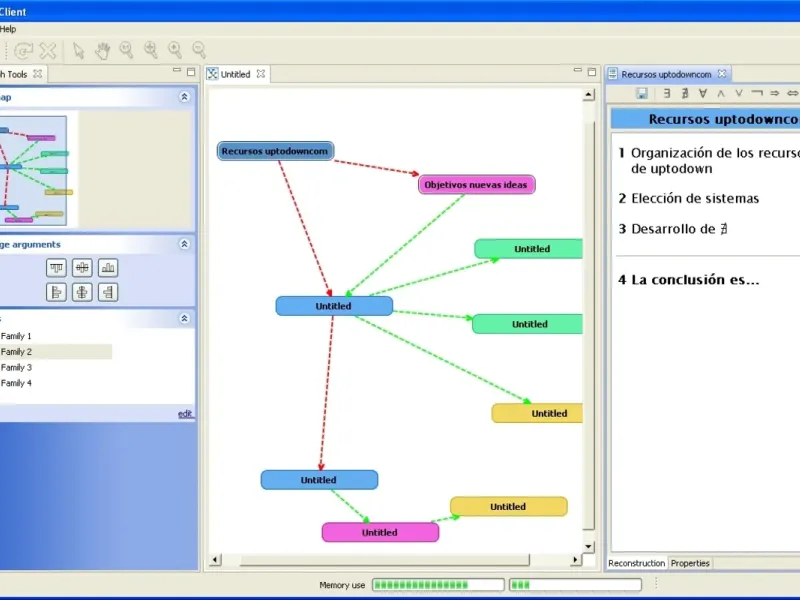Select the Objetivos nuevas ideas node
The image size is (800, 600).
477,185
